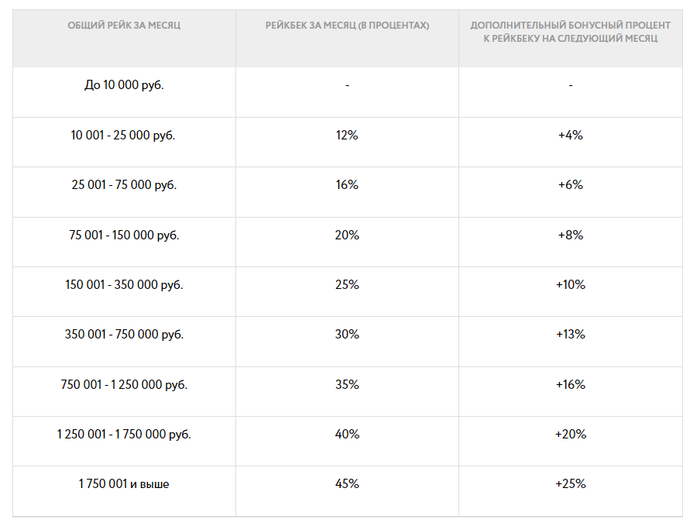Select the "350 001 - 750 000 руб." cell
700x526 pixels.
[x=124, y=334]
